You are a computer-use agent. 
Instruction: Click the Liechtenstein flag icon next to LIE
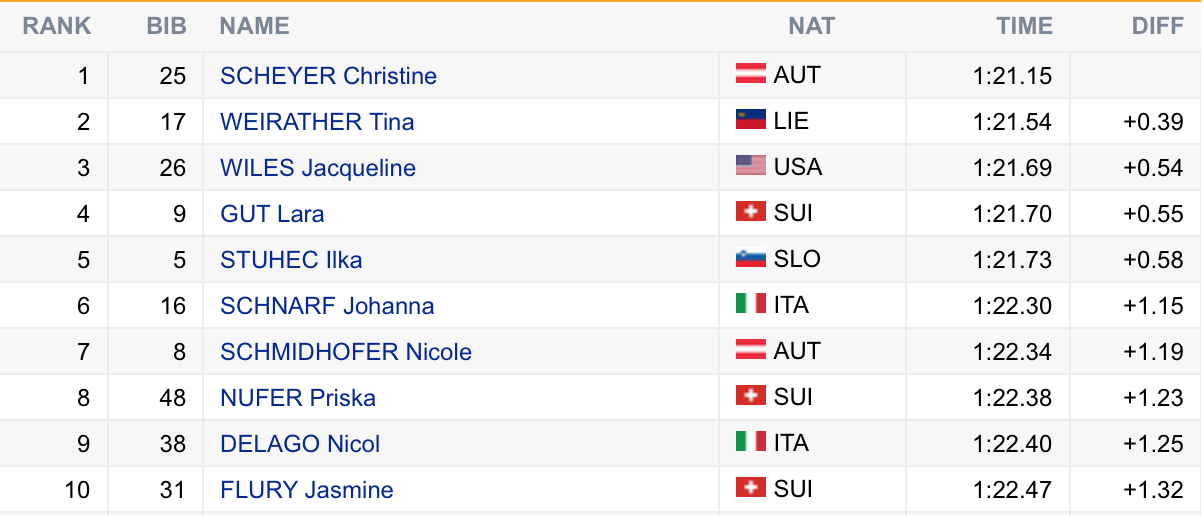click(x=751, y=120)
